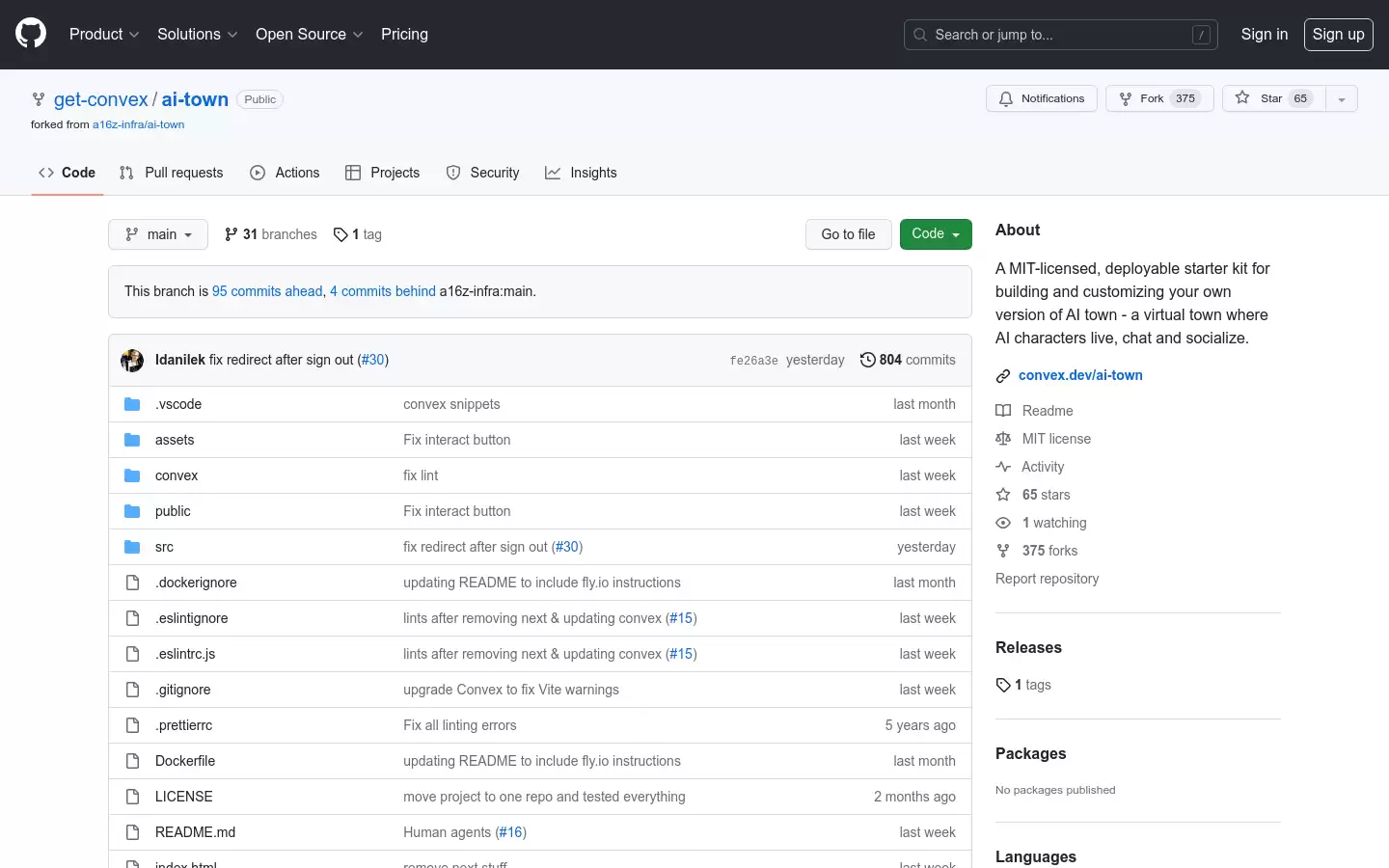Viewport: 1389px width, 868px height.
Task: Click the GitHub logo icon
Action: coord(31,34)
